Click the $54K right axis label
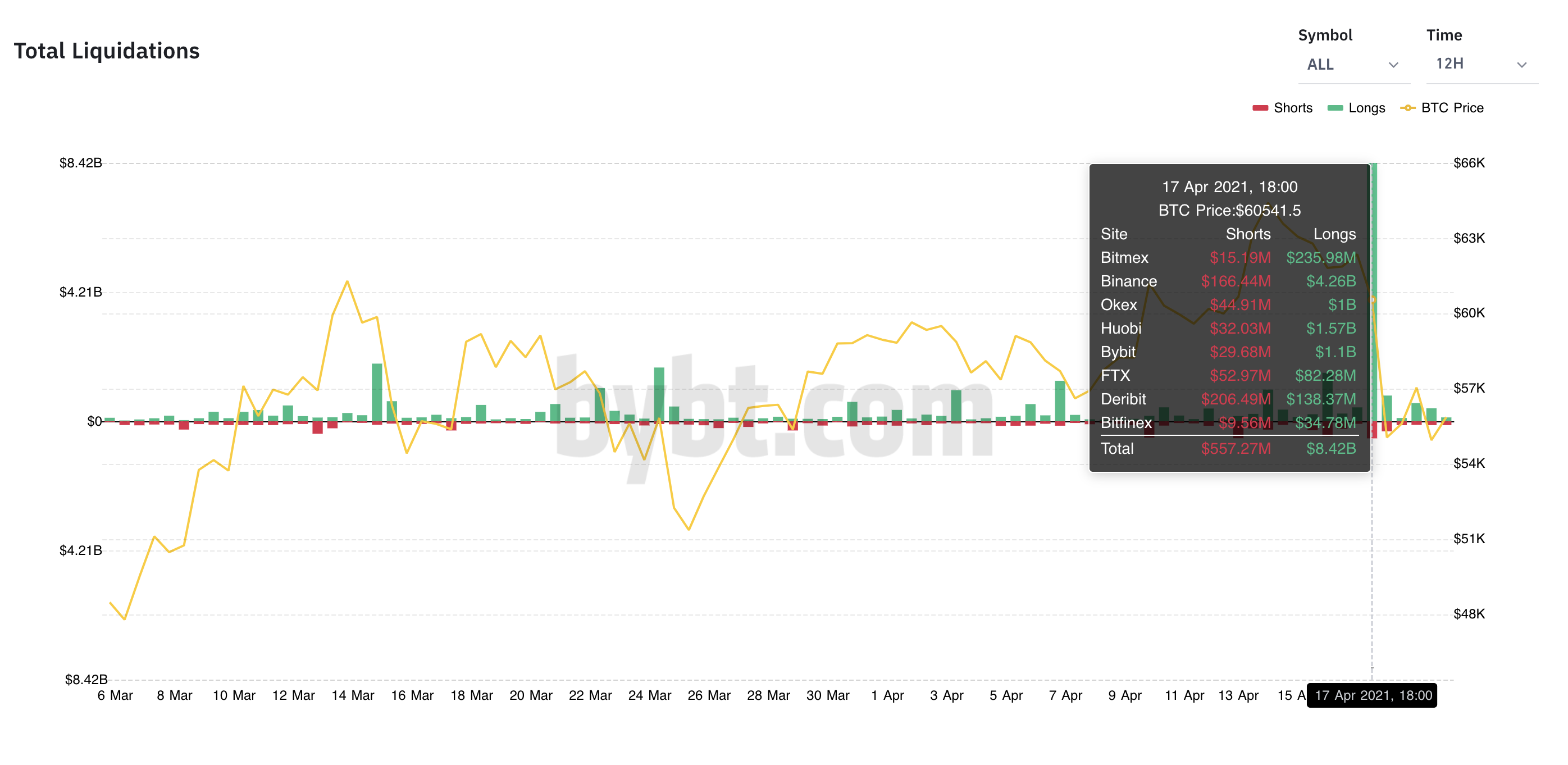 pyautogui.click(x=1469, y=464)
